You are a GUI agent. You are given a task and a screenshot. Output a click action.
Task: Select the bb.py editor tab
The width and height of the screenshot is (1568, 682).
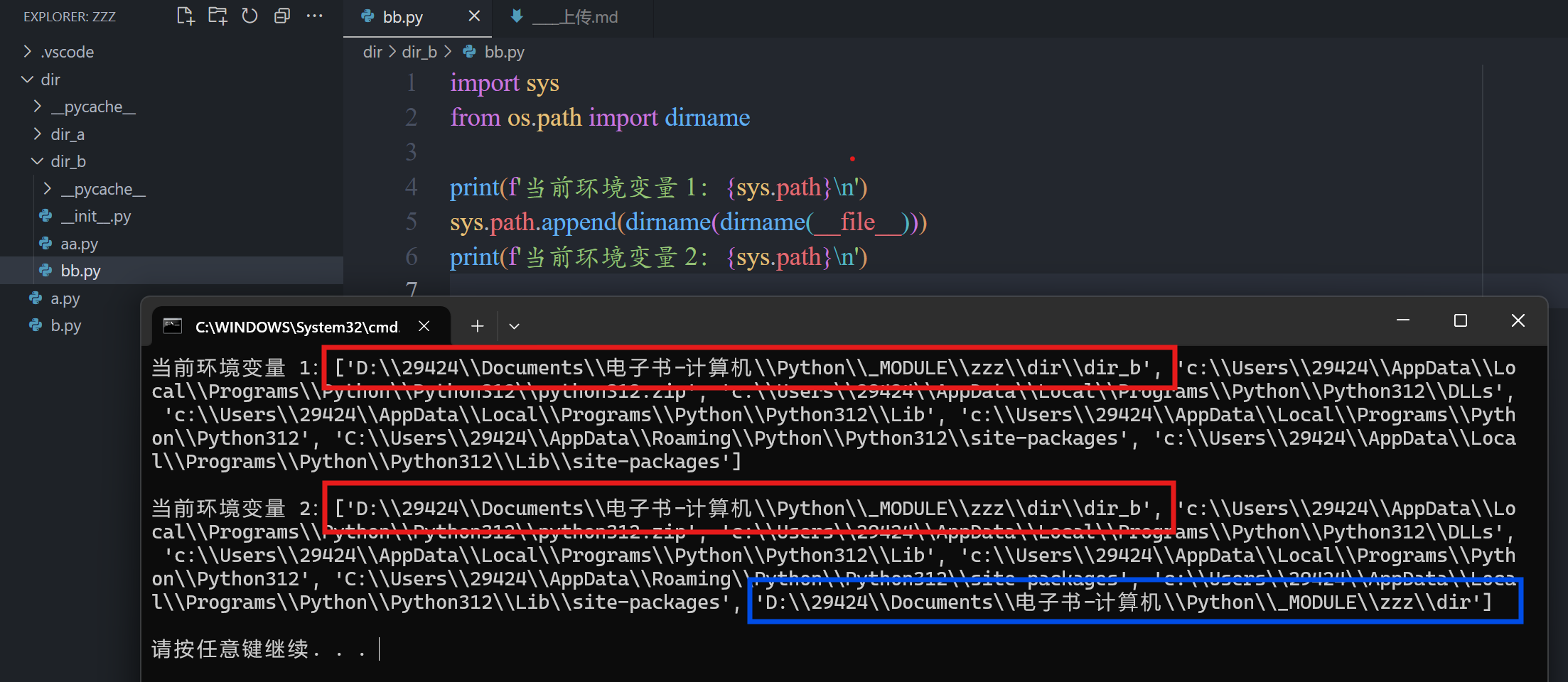(402, 16)
